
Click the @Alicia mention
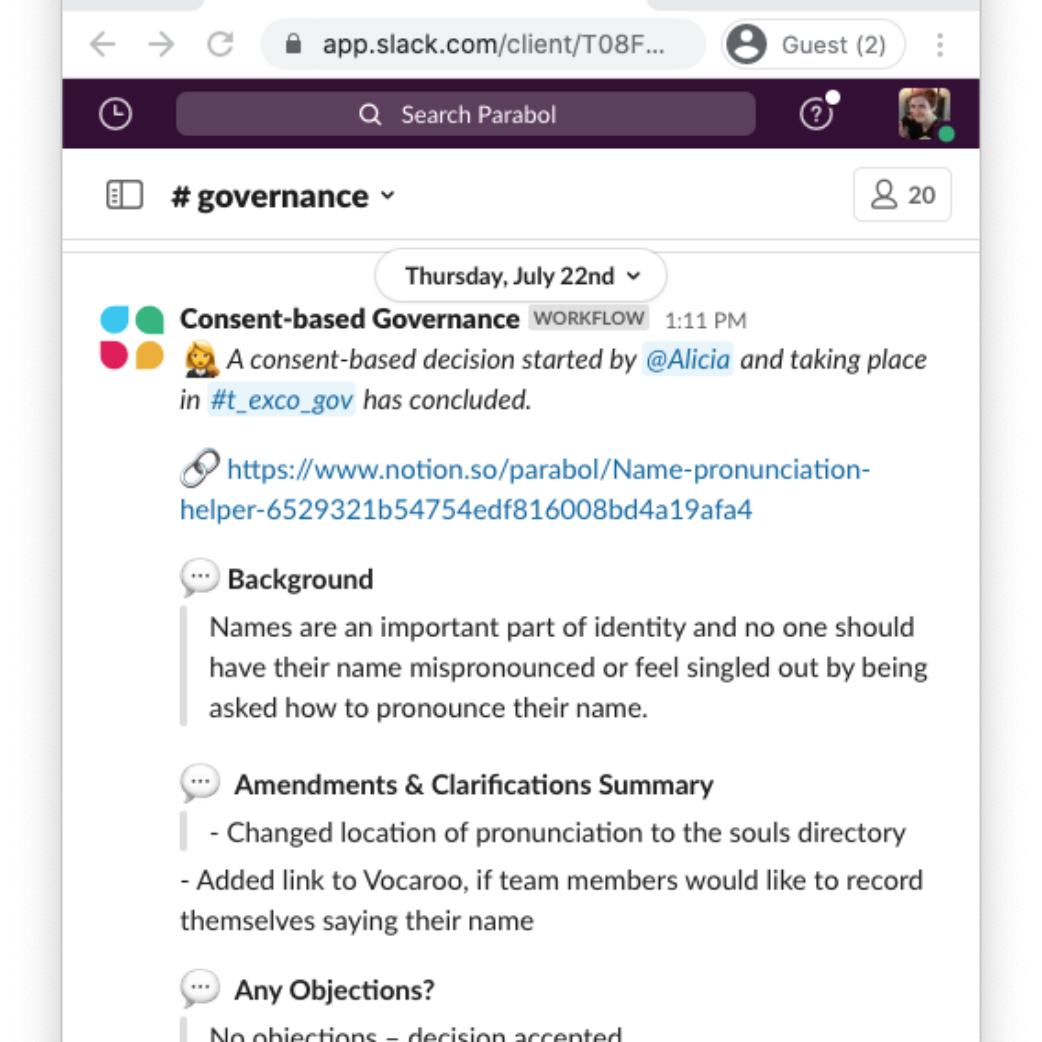tap(688, 360)
